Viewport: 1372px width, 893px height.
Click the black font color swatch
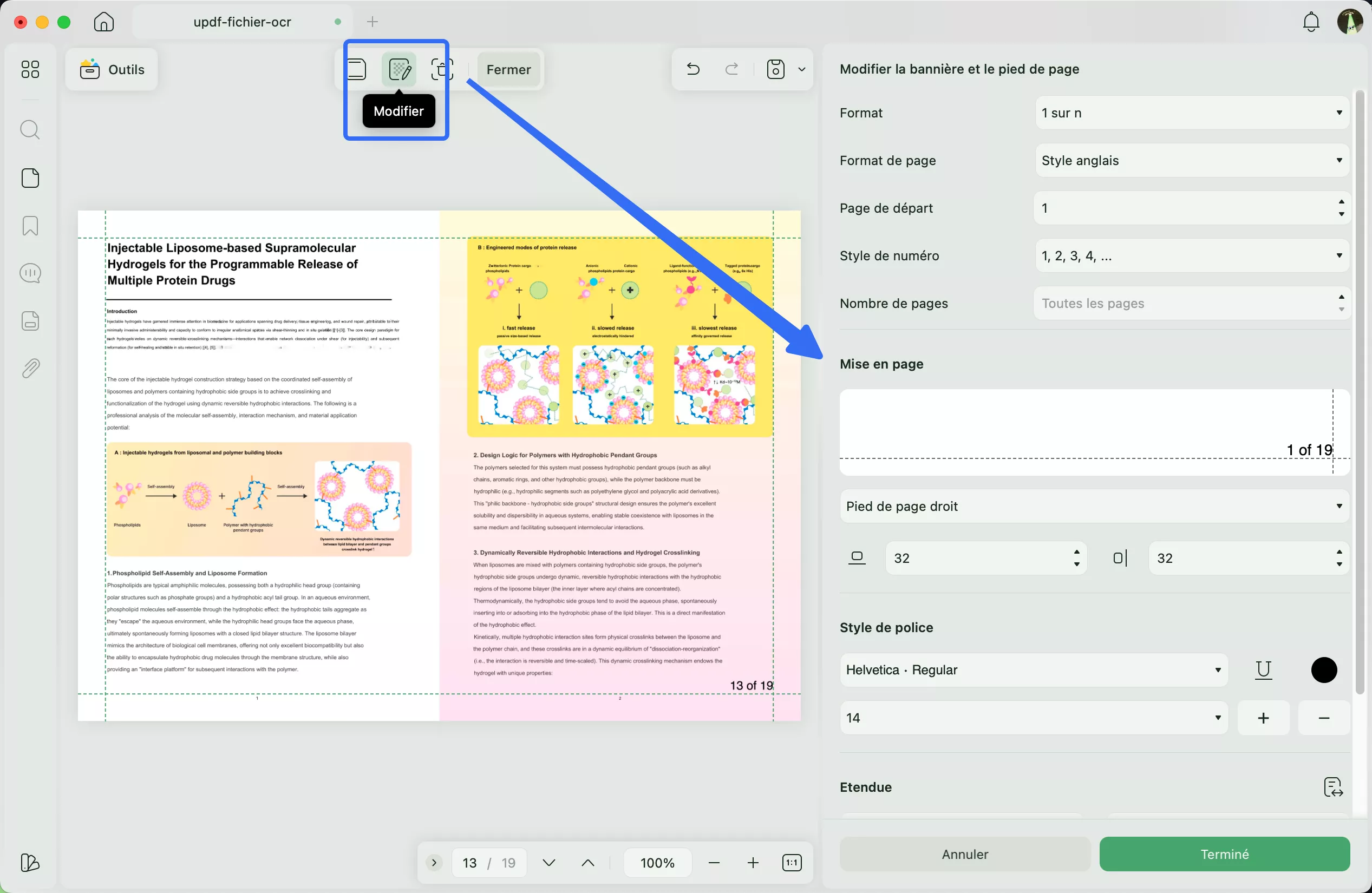pos(1324,669)
